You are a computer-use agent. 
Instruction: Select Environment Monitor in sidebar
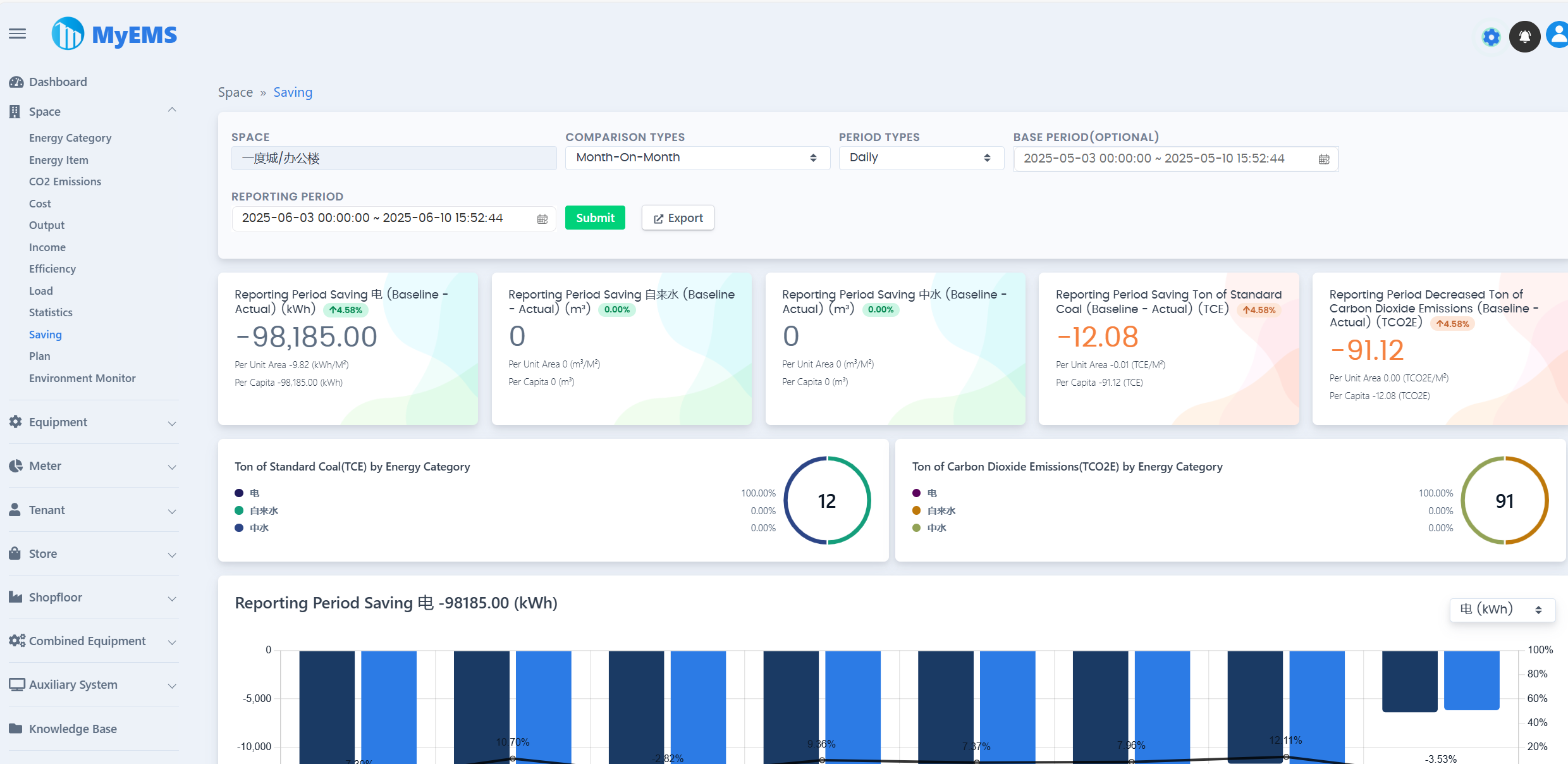[x=82, y=378]
